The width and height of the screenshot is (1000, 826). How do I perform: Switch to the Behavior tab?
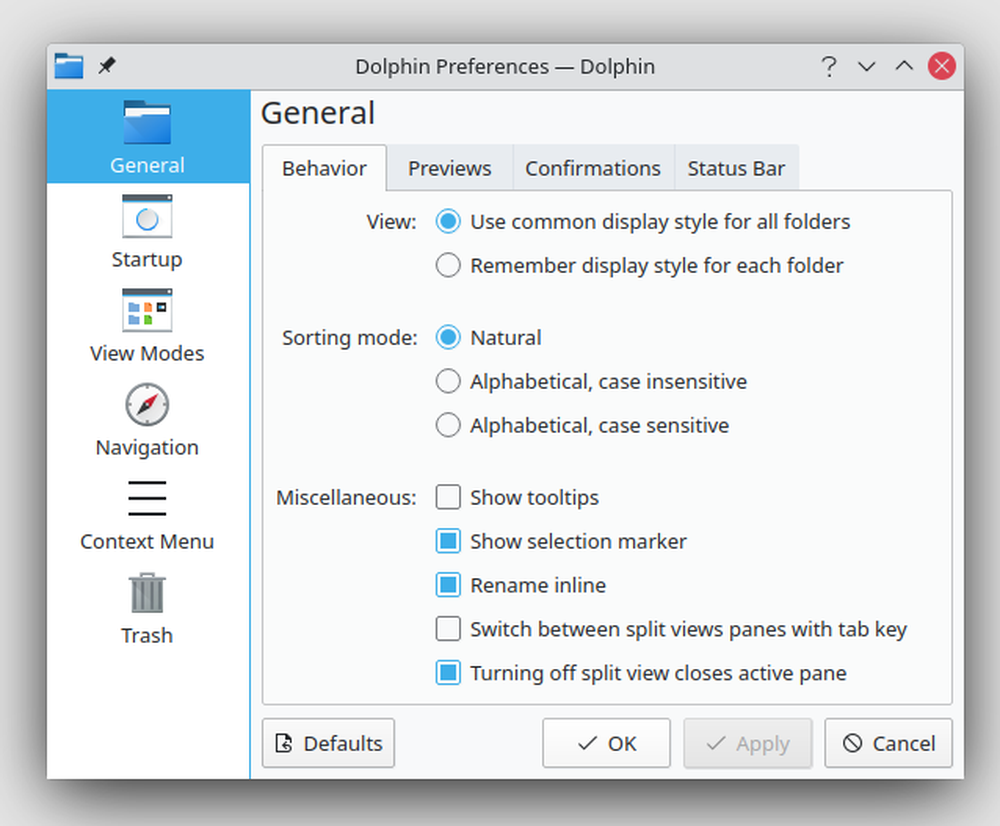pos(324,168)
